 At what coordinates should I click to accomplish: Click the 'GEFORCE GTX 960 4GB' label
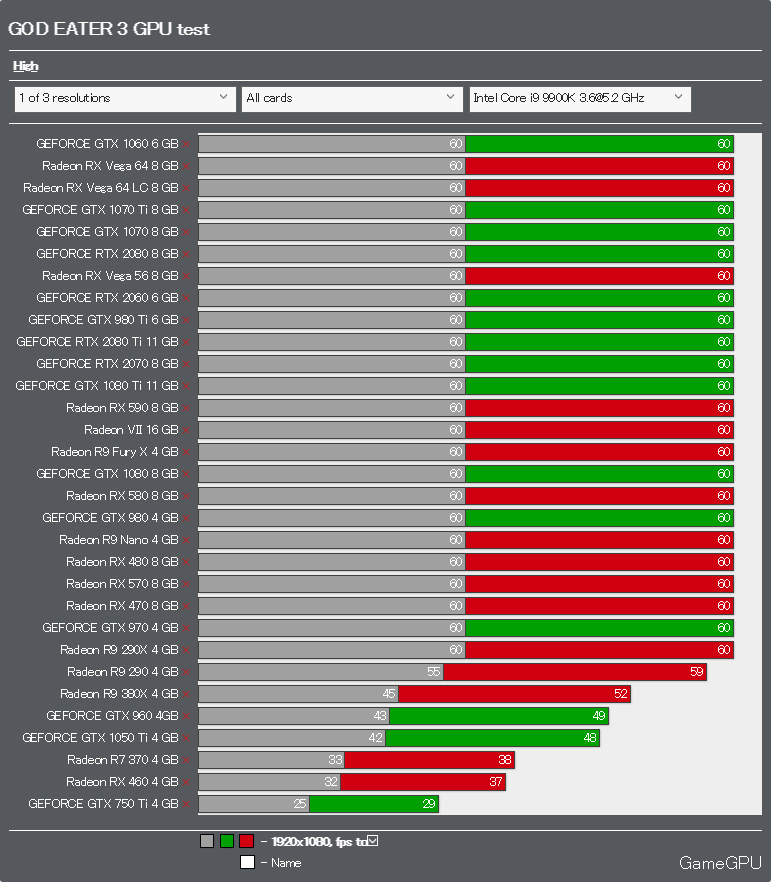tap(112, 716)
